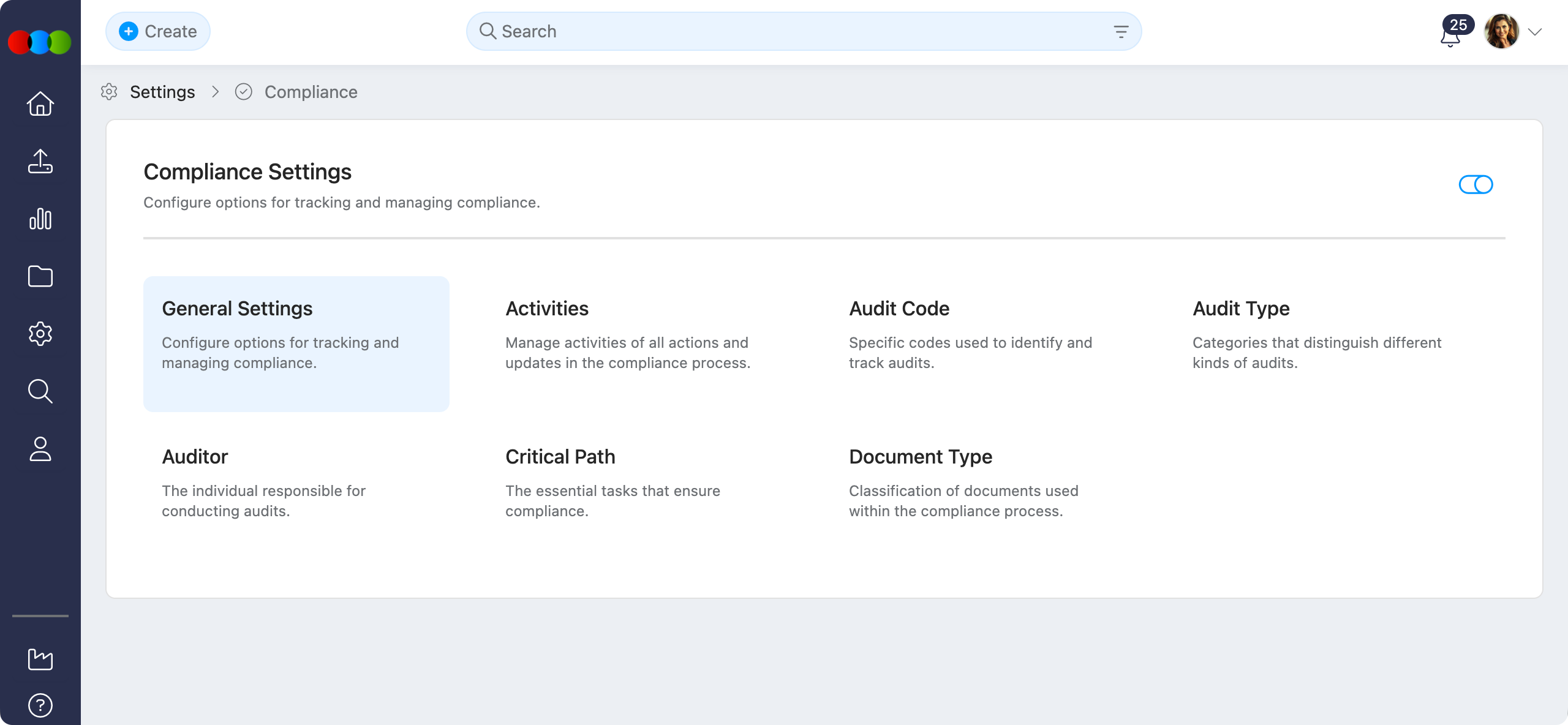Viewport: 1568px width, 725px height.
Task: Open the help question mark icon
Action: (40, 705)
